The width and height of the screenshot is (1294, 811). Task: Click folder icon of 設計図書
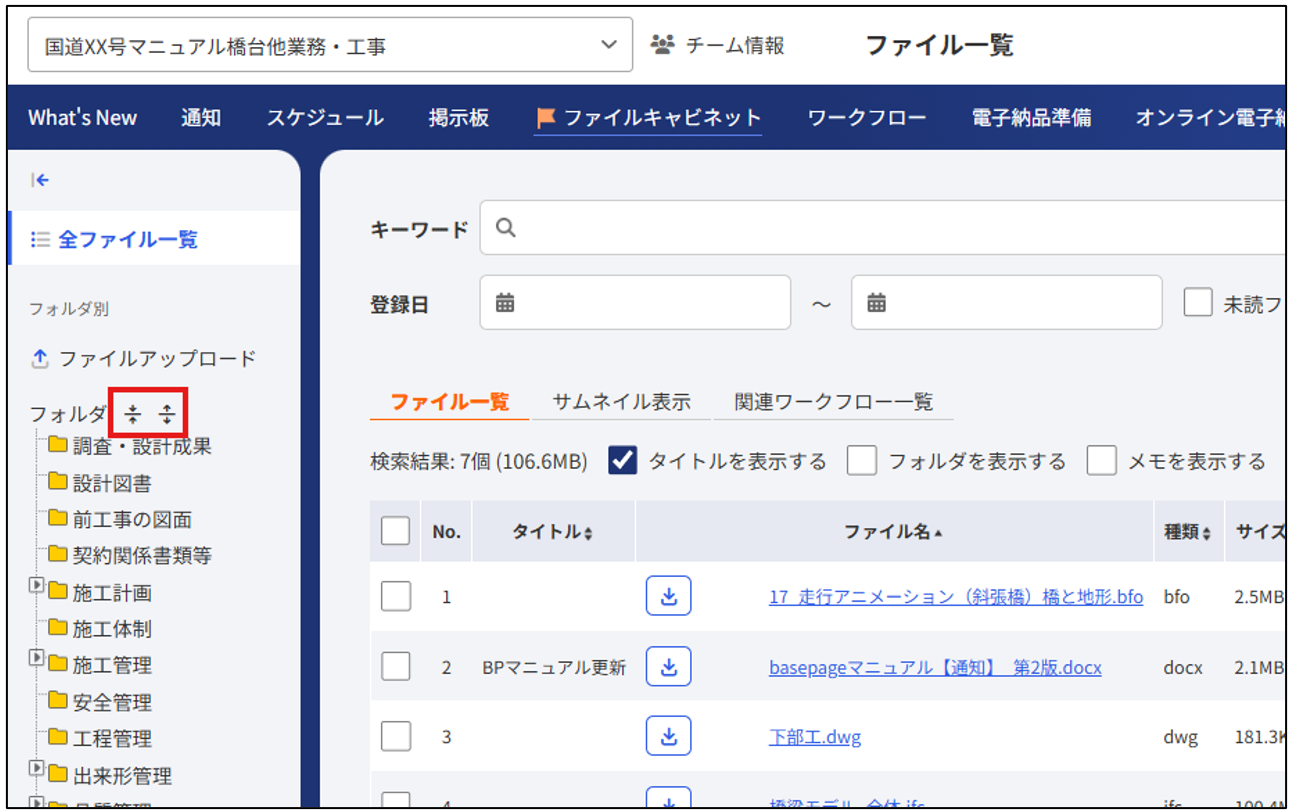click(x=58, y=482)
